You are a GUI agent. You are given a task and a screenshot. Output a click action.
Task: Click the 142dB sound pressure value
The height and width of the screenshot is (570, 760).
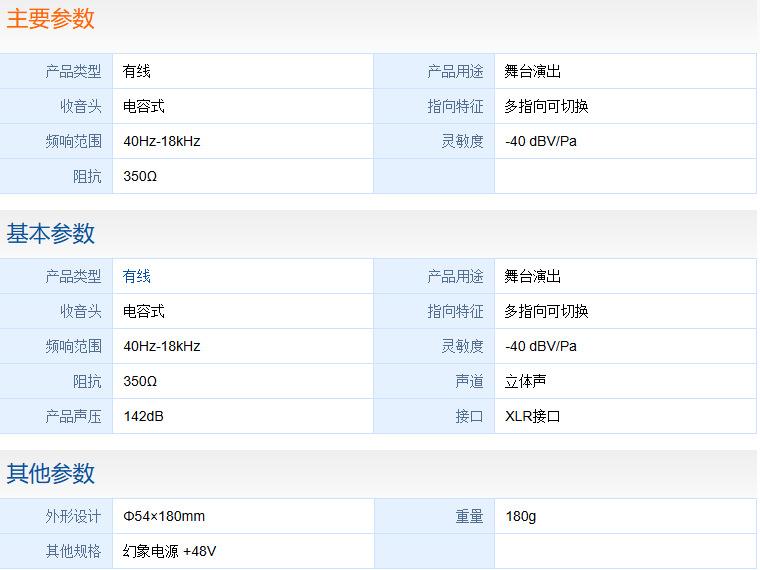[143, 416]
